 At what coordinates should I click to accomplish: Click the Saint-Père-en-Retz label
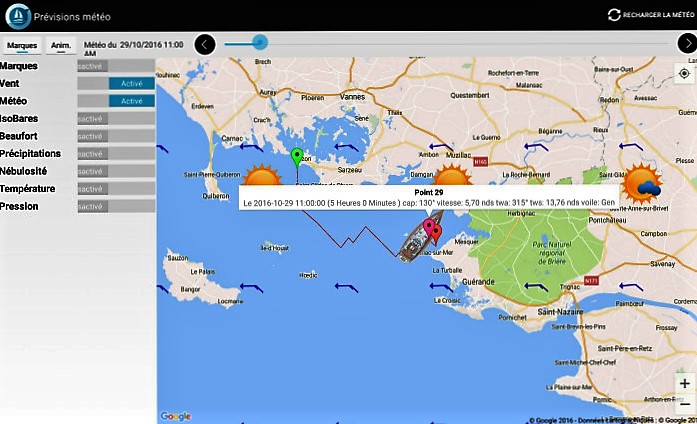coord(625,348)
